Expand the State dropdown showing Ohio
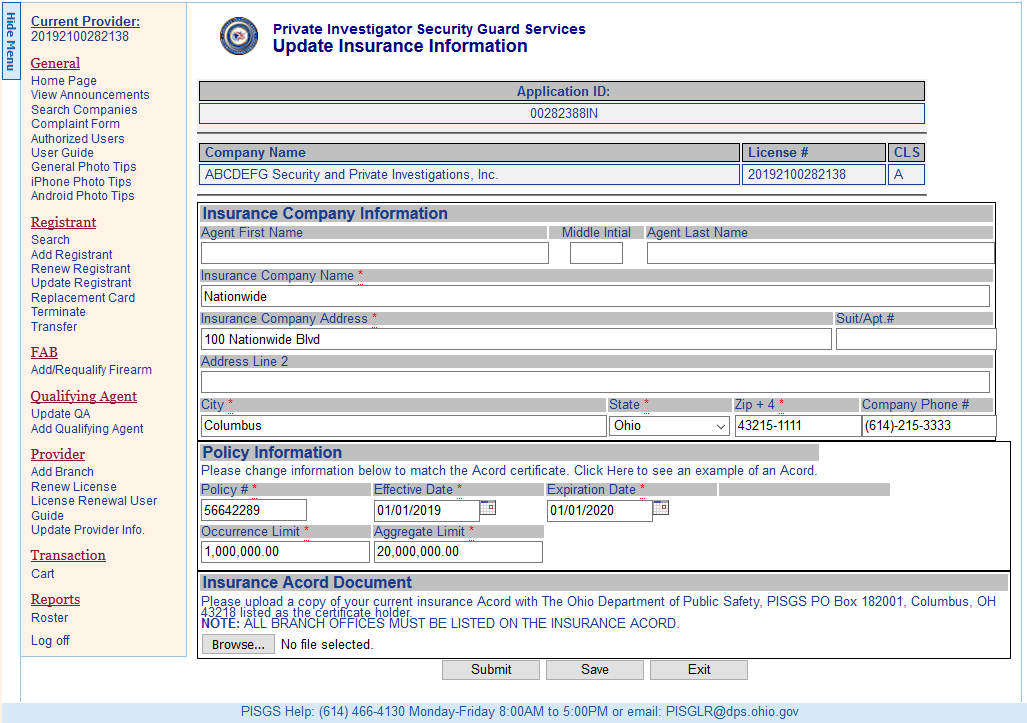Screen dimensions: 1027x723 (x=670, y=426)
